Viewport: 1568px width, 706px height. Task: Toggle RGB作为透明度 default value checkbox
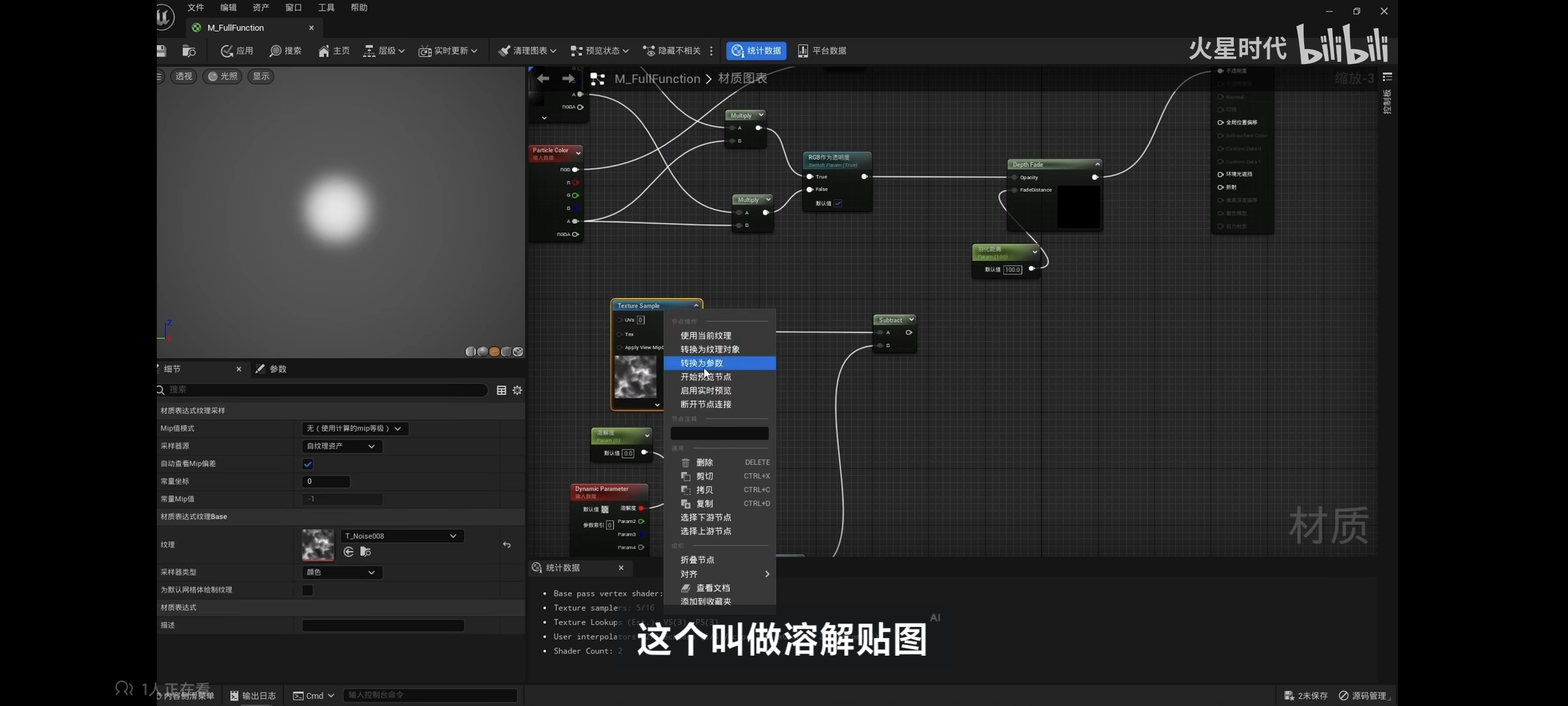click(x=838, y=203)
